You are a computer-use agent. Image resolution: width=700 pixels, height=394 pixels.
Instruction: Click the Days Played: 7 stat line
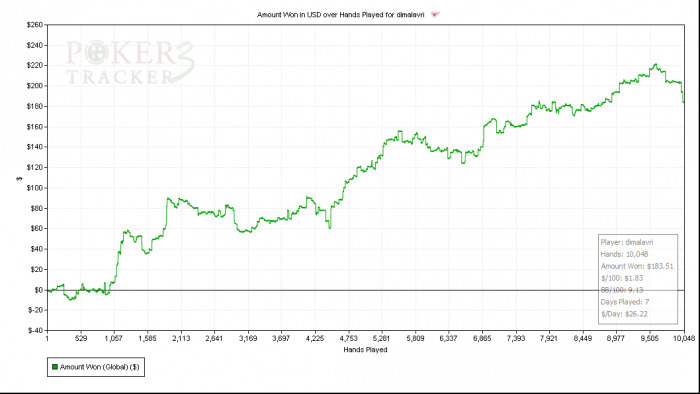[625, 302]
